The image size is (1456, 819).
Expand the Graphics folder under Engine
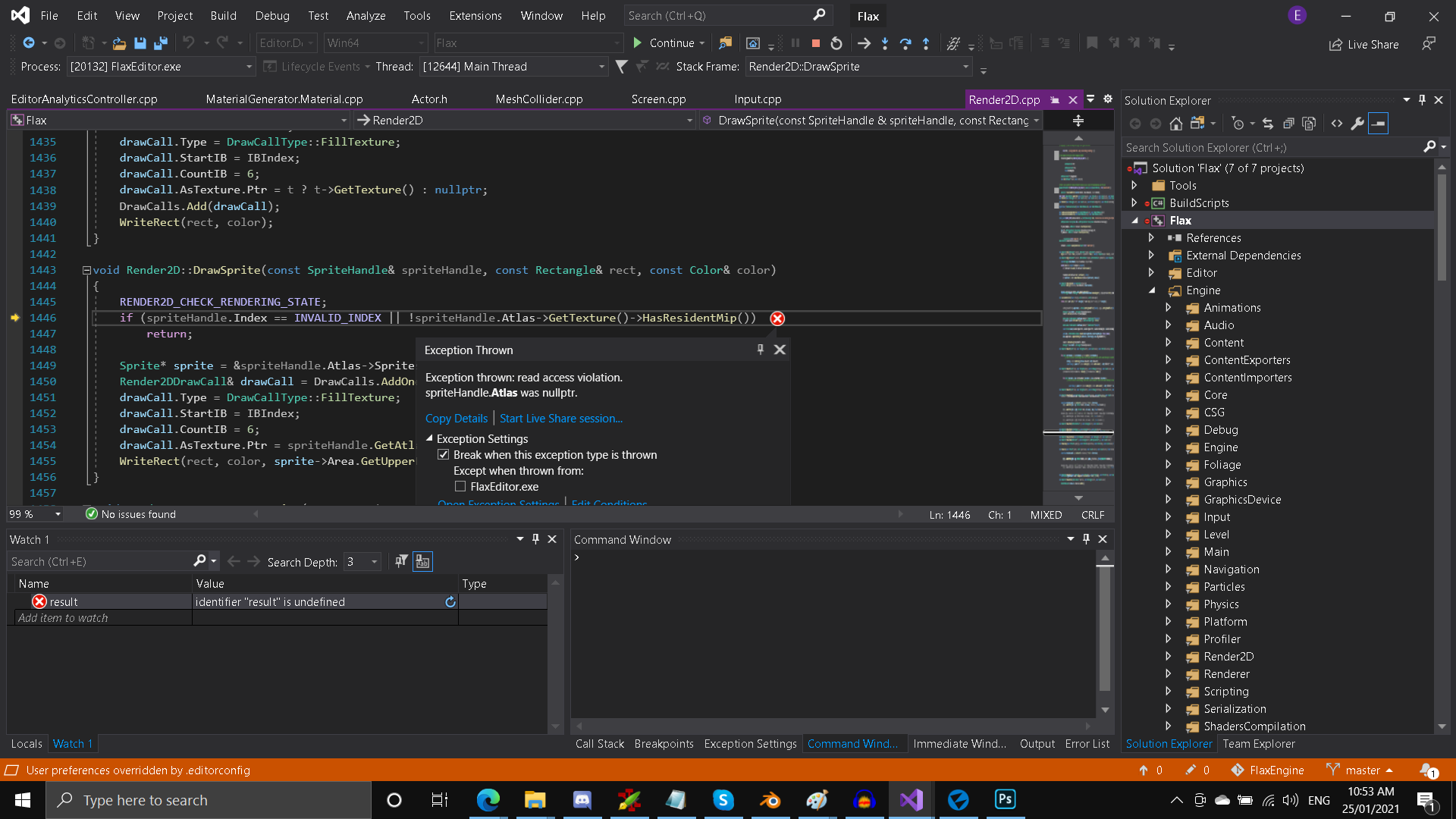(x=1169, y=482)
